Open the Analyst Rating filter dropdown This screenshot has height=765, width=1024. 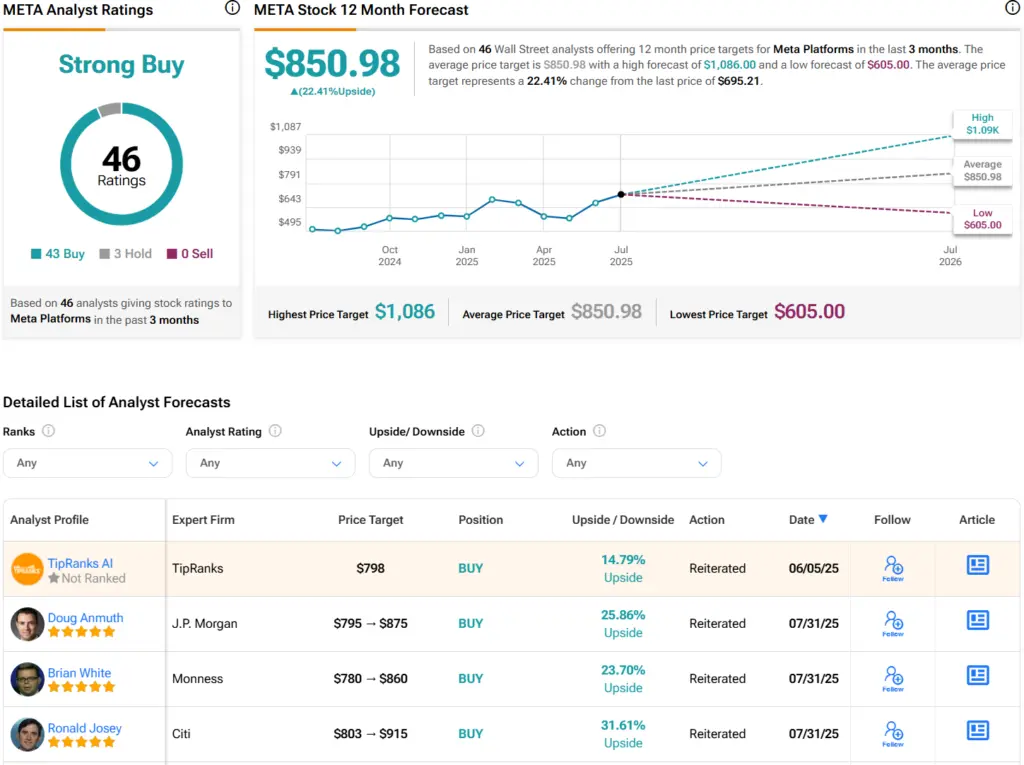(x=270, y=463)
